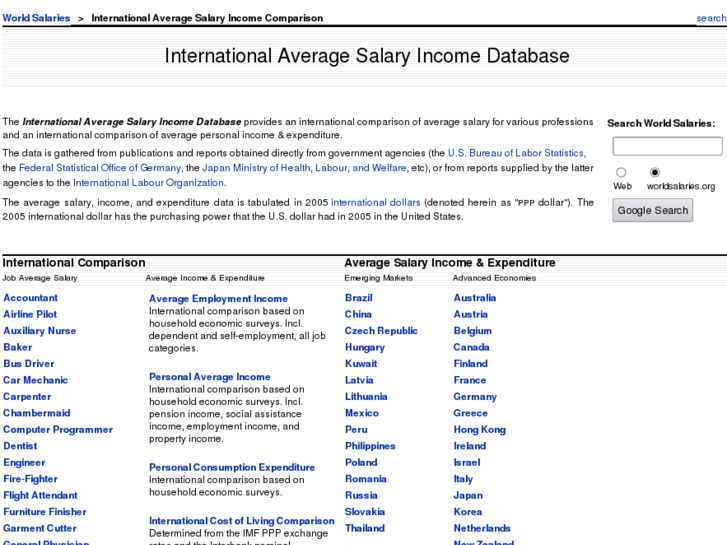Open the Lithuania country link
Viewport: 727px width, 545px height.
(x=366, y=397)
